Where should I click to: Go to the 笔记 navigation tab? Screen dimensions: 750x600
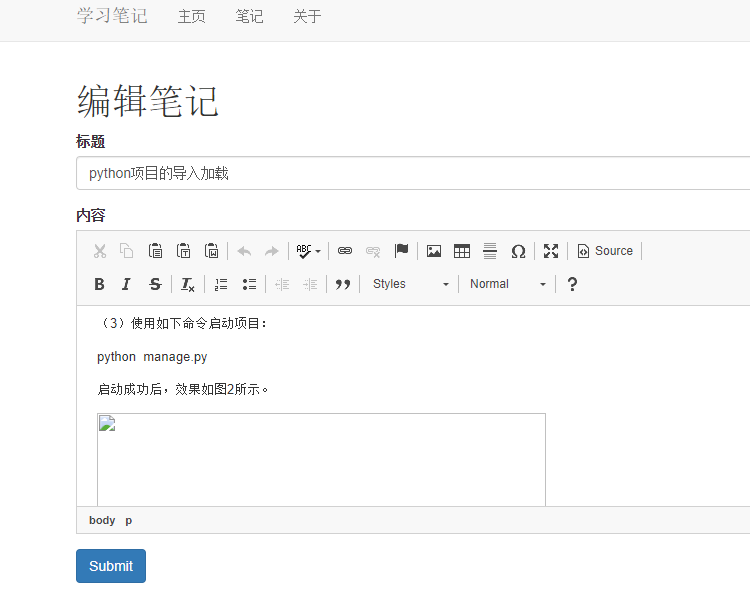[x=249, y=16]
